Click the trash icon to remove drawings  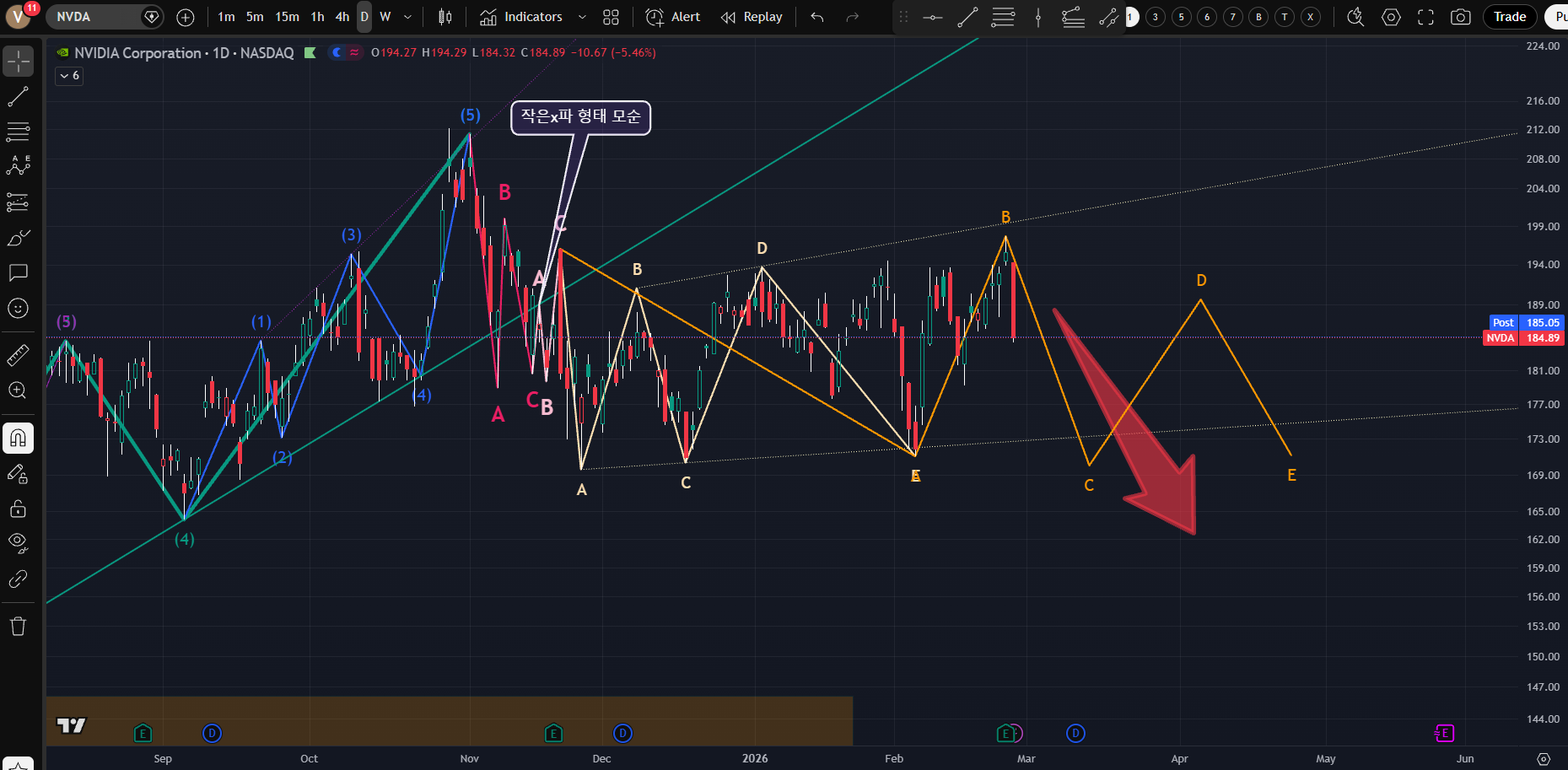(x=18, y=626)
